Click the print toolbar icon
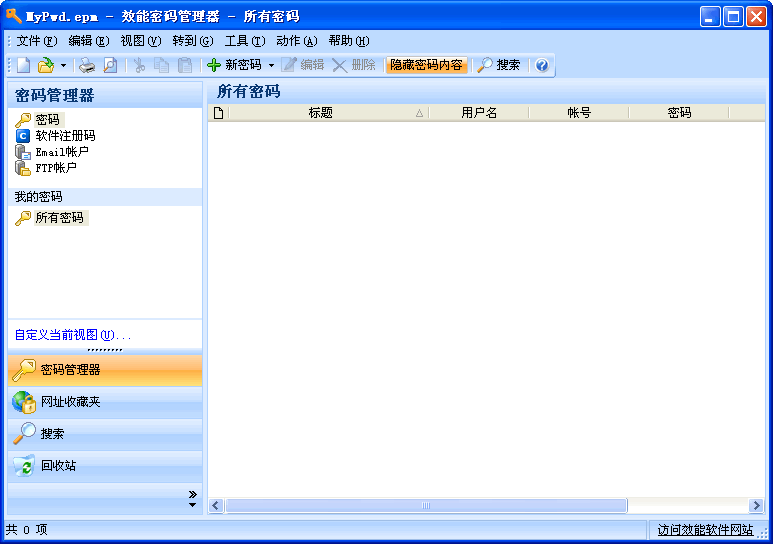The height and width of the screenshot is (544, 773). point(87,65)
